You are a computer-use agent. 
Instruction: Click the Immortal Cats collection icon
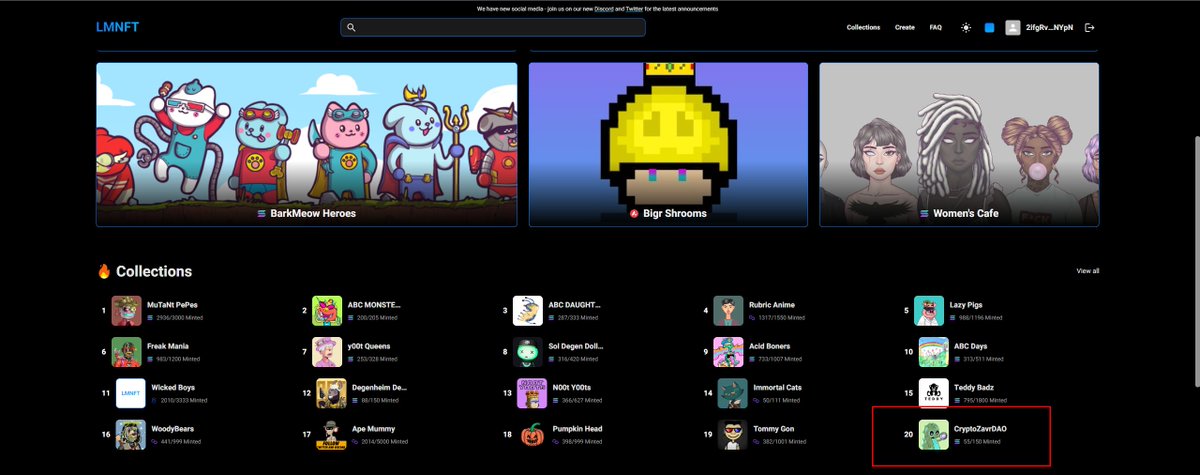point(733,393)
